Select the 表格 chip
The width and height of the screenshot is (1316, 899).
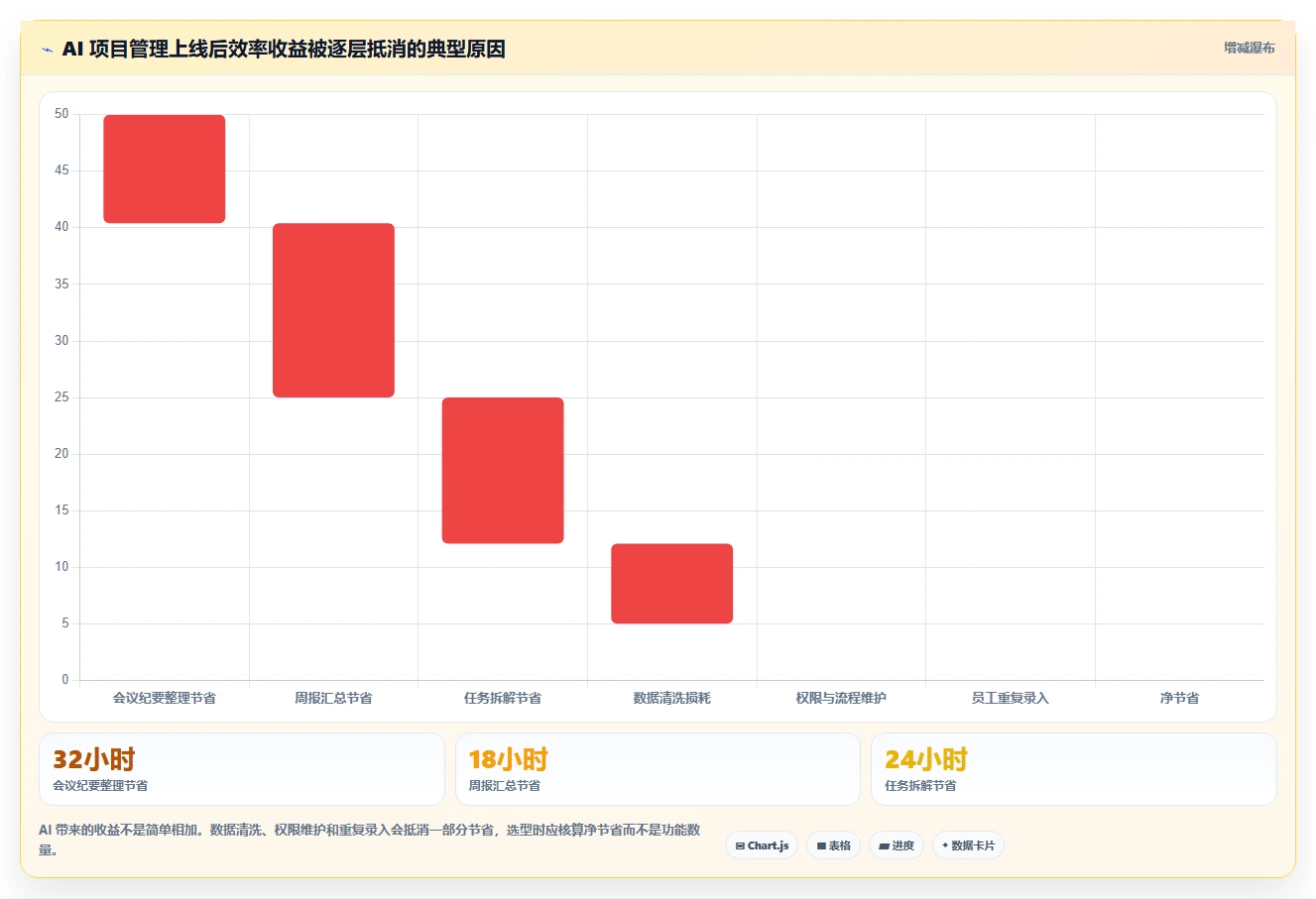(x=833, y=845)
